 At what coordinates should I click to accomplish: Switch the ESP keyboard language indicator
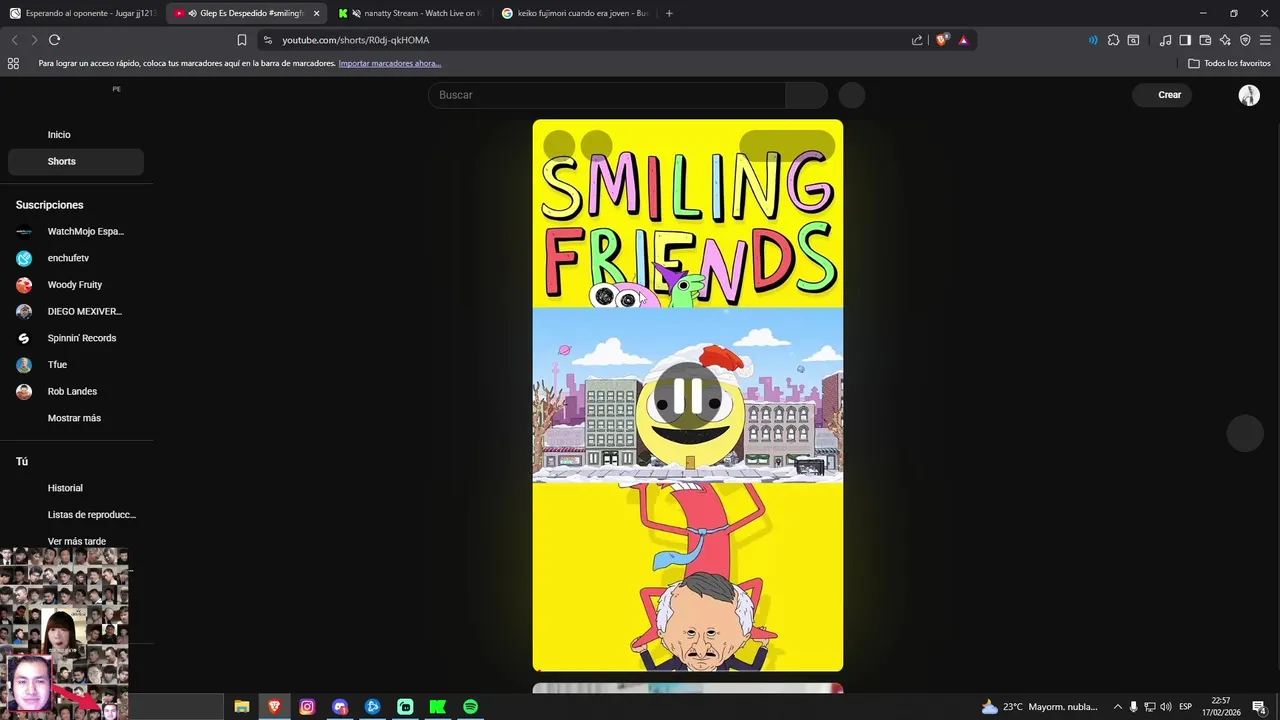pos(1186,707)
